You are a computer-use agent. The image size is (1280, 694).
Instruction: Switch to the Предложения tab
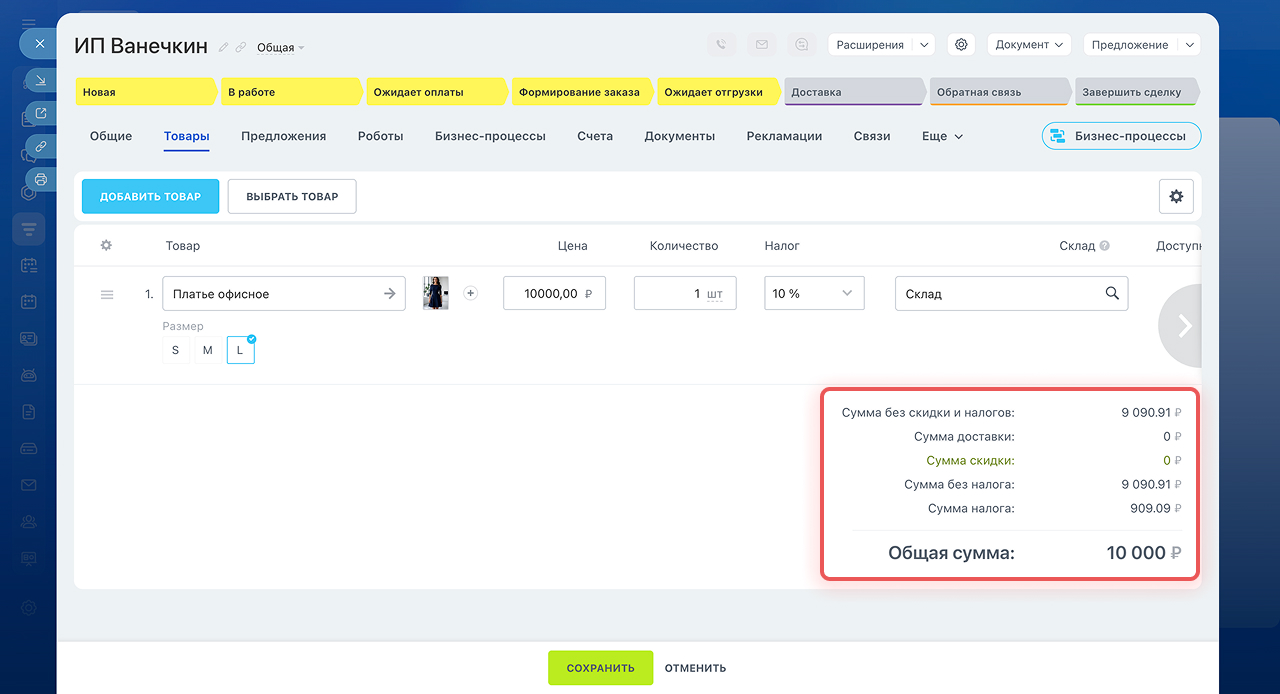pos(283,136)
